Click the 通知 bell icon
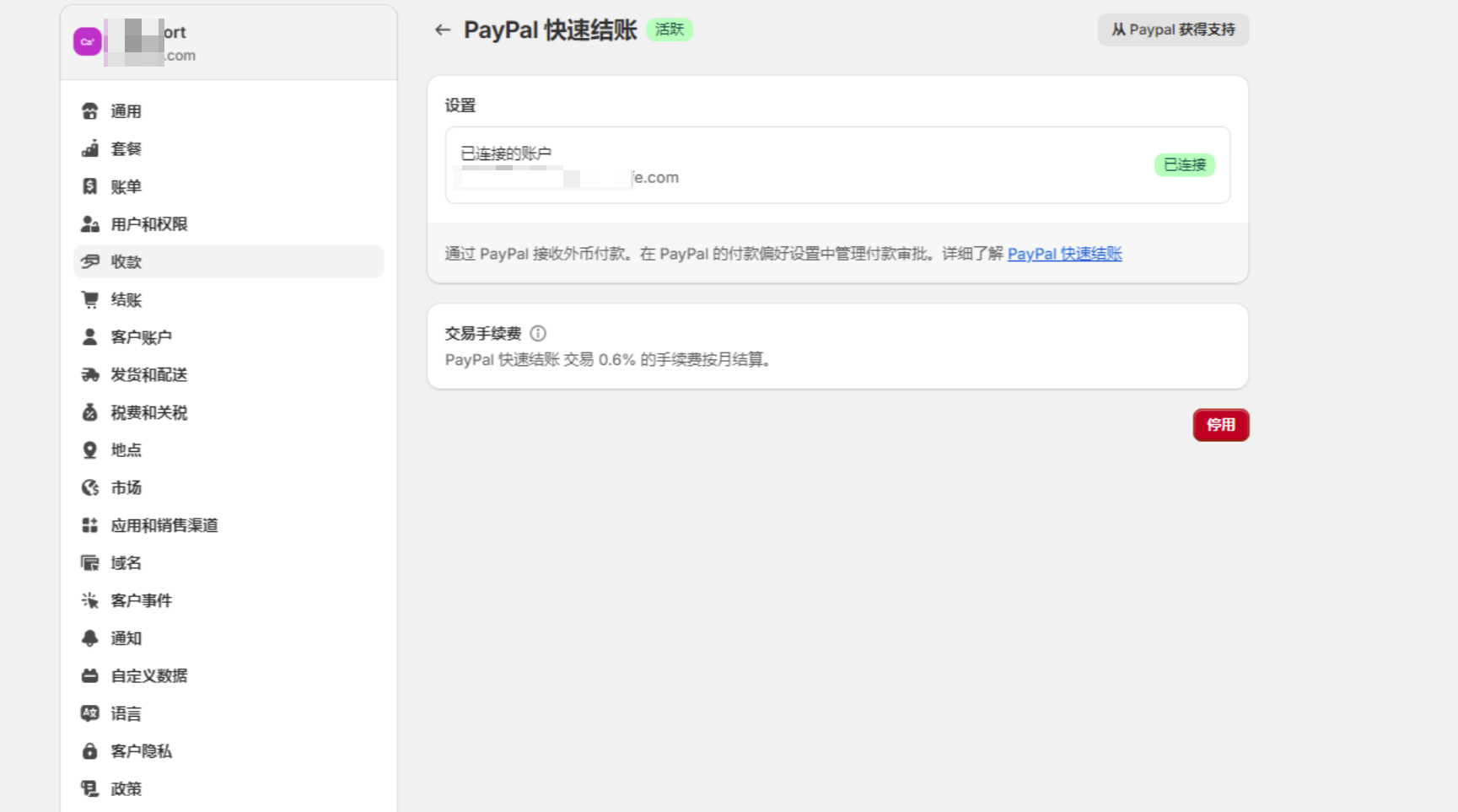1458x812 pixels. coord(90,638)
